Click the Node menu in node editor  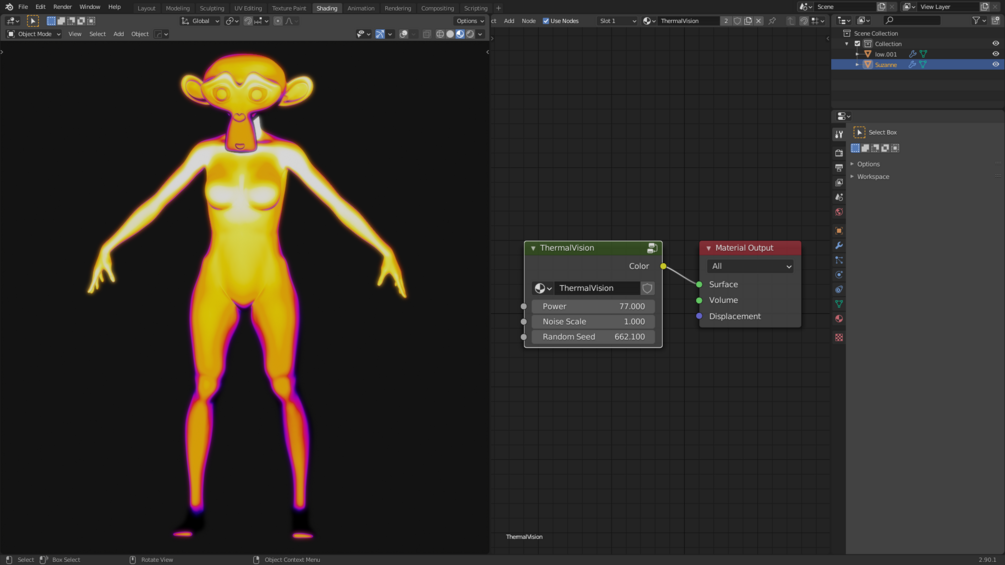(528, 21)
